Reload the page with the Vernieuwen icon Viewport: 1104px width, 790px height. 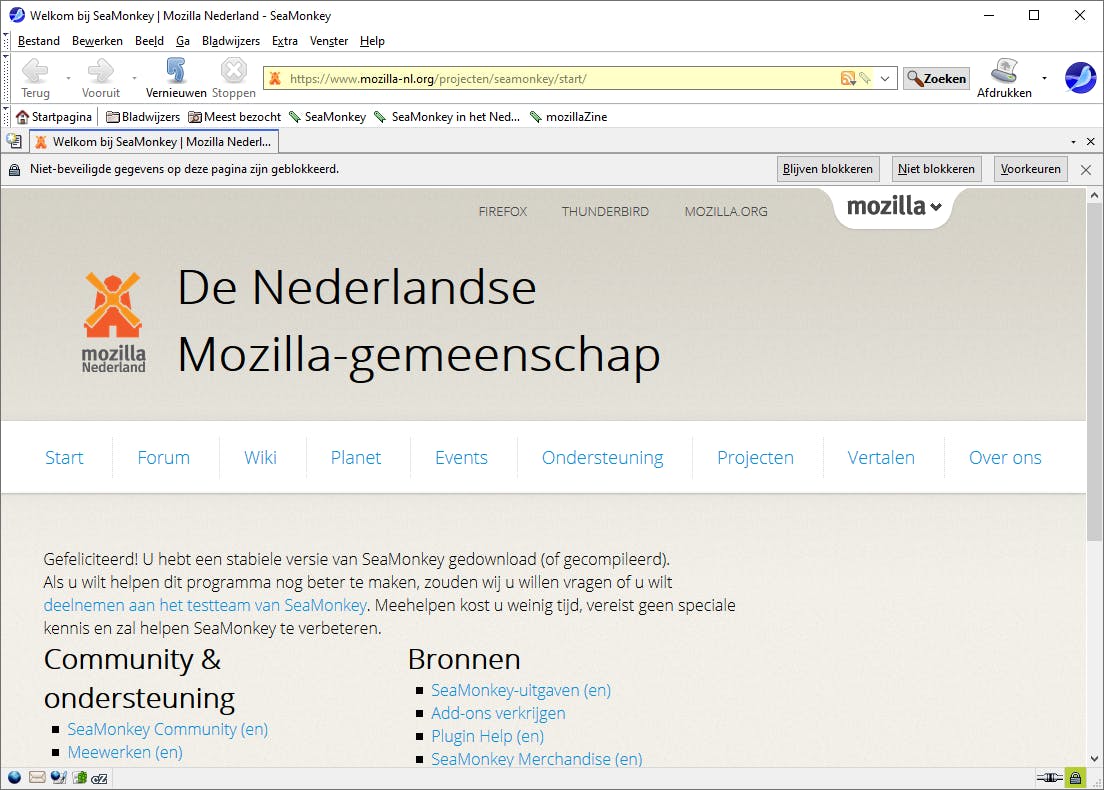click(x=176, y=70)
